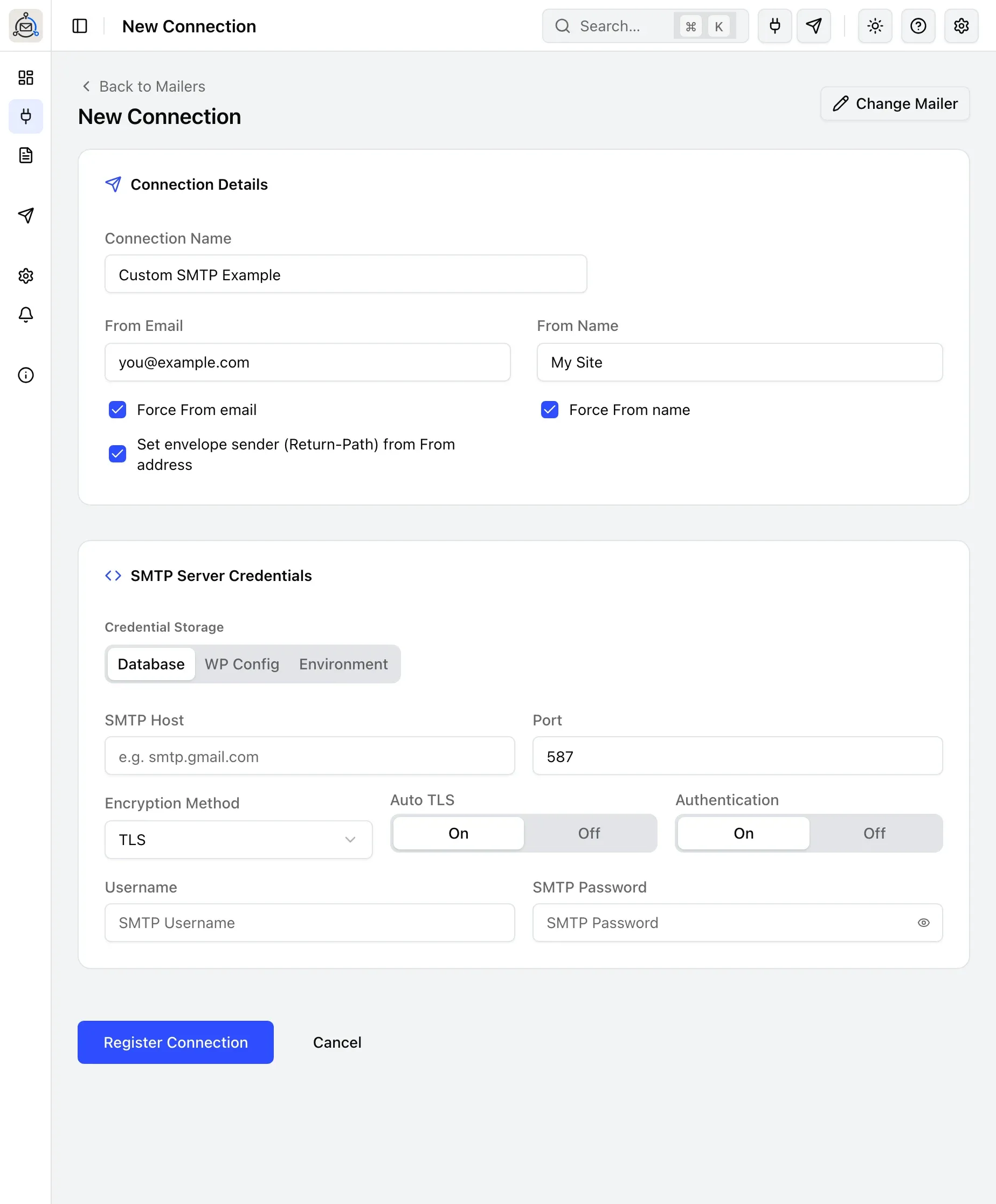Click the SMTP Password input field

point(737,923)
